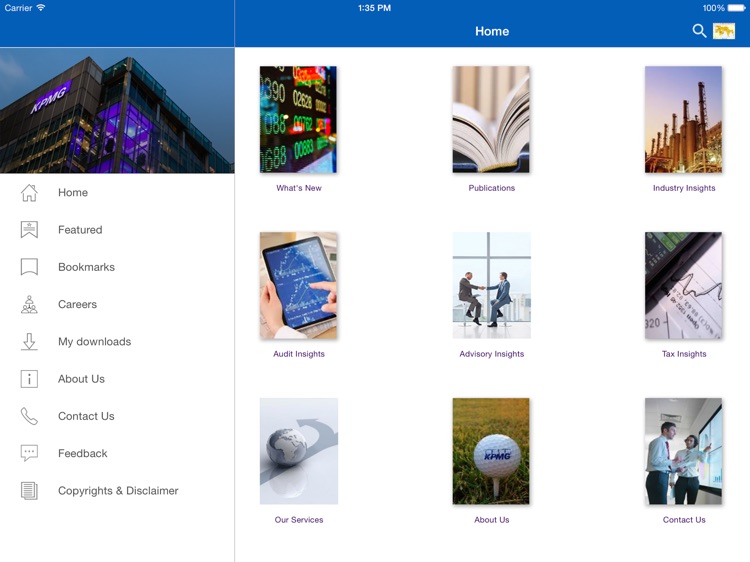Click the Industry Insights label
Screen dimensions: 750x562
pos(684,188)
